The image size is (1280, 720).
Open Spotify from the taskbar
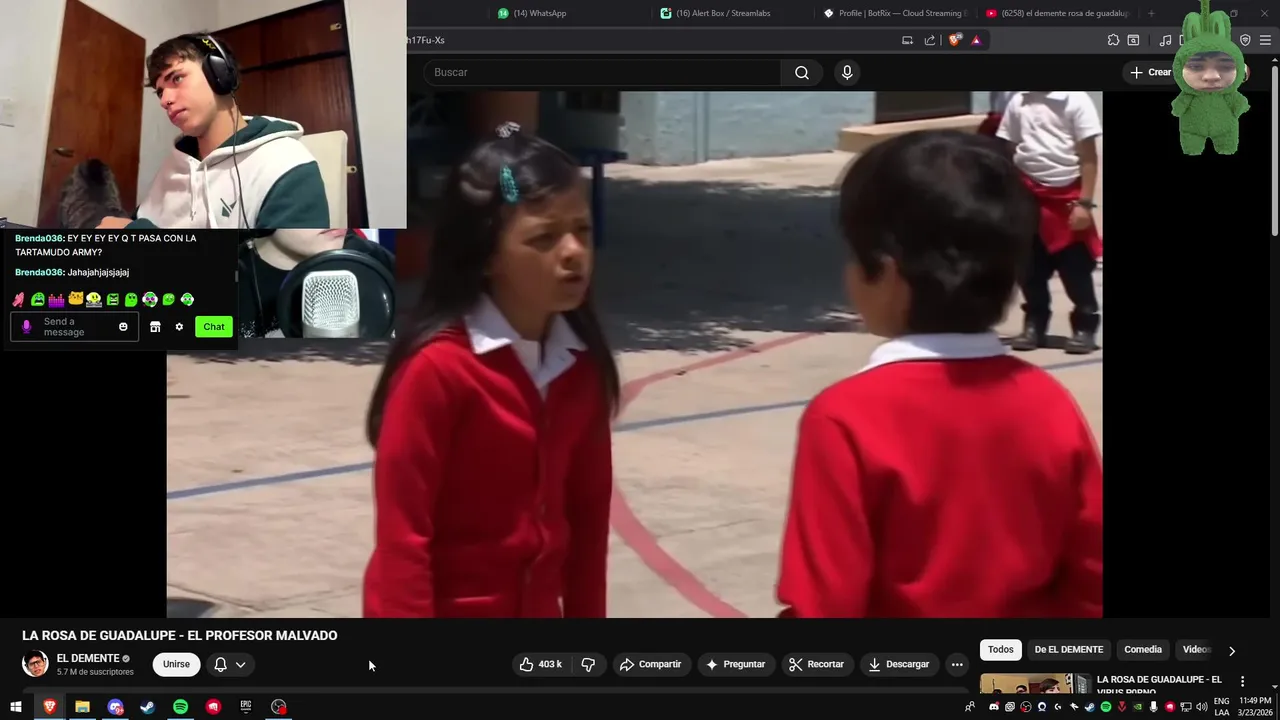click(180, 707)
